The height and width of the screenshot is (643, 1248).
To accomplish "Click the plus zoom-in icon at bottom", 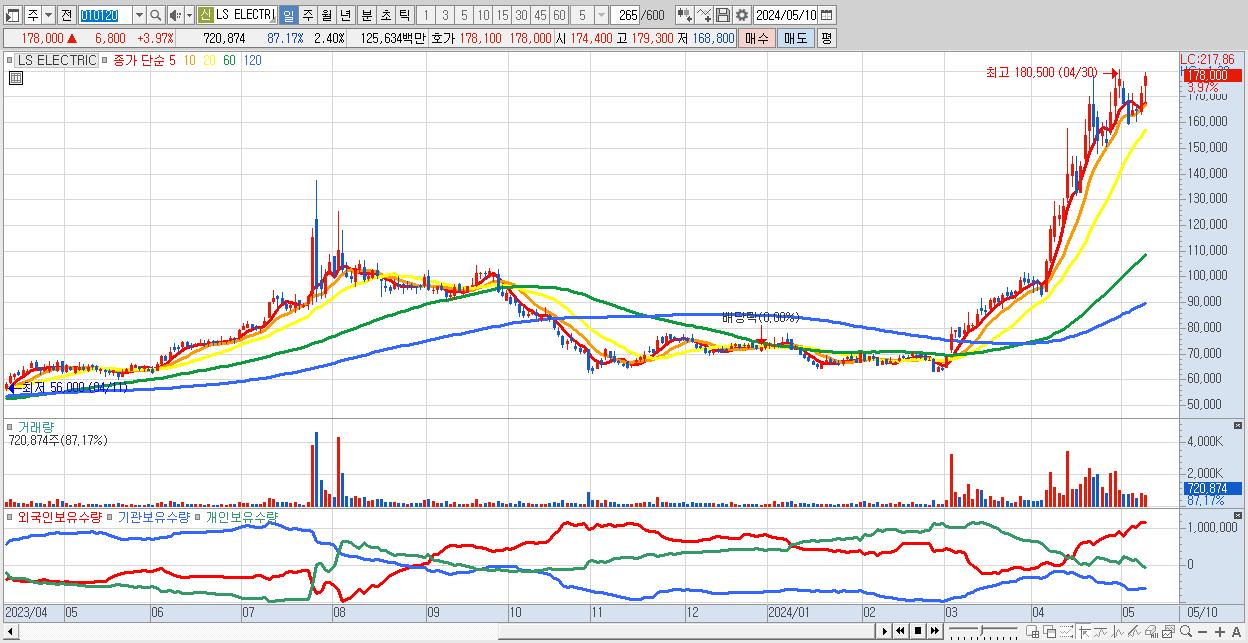I will tap(1220, 632).
